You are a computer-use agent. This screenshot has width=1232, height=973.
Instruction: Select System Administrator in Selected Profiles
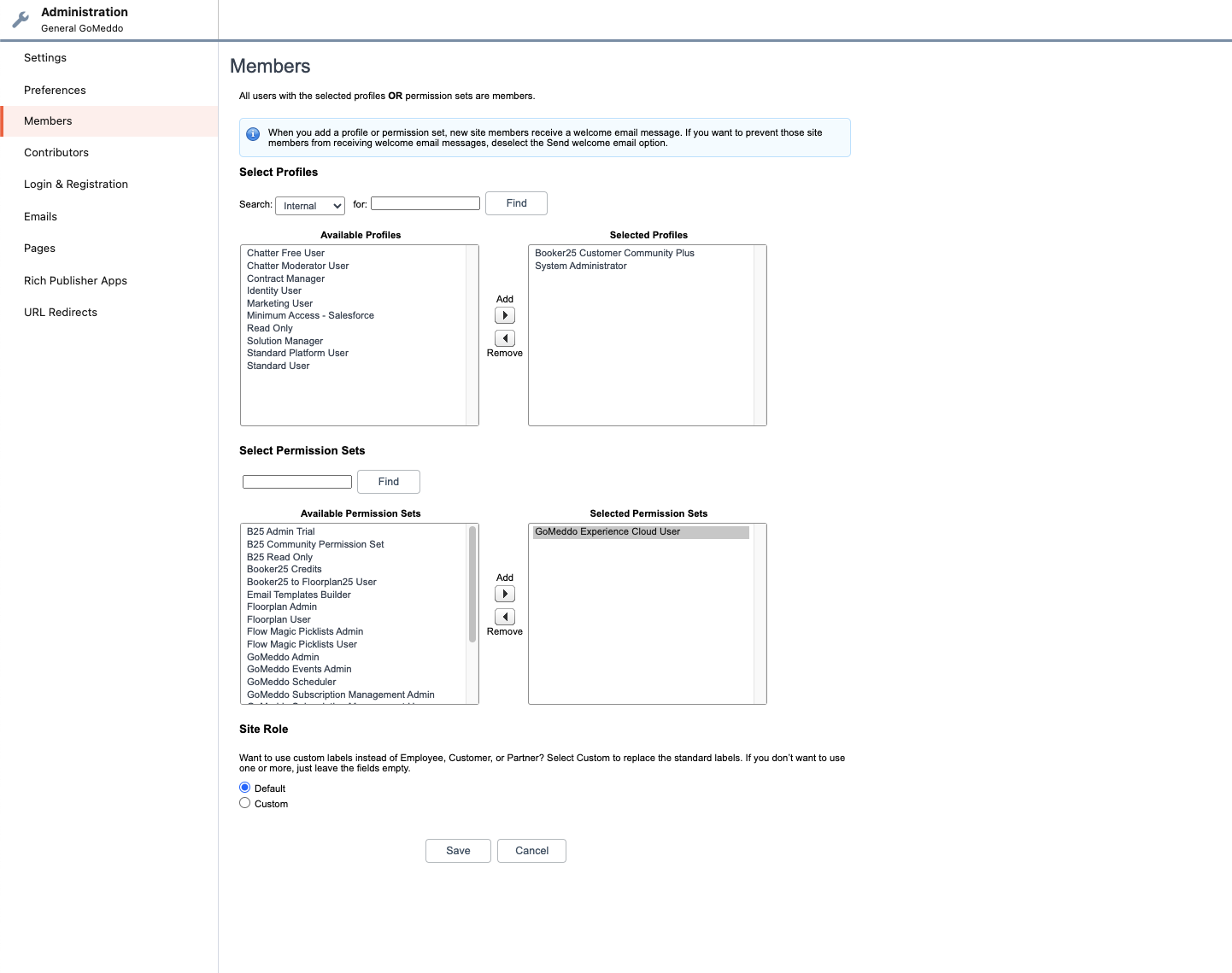point(581,266)
